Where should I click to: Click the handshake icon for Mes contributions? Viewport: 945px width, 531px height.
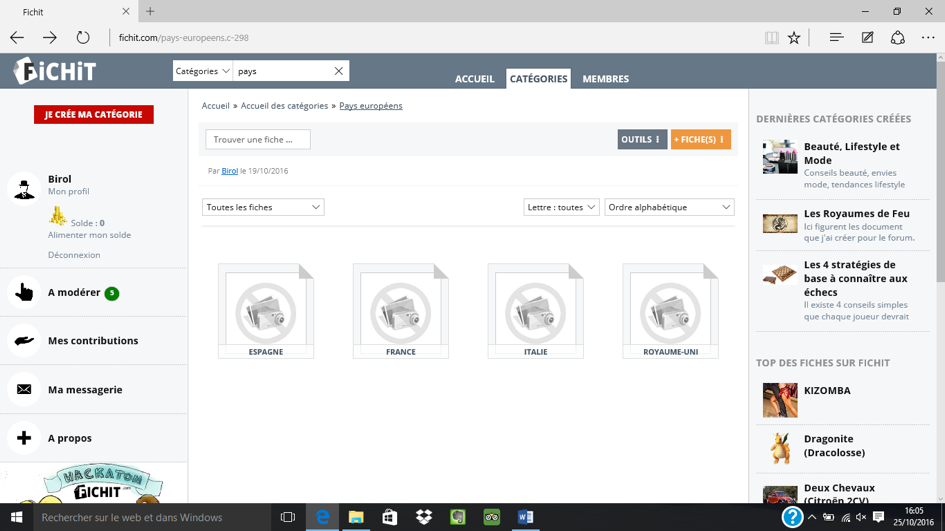point(24,341)
